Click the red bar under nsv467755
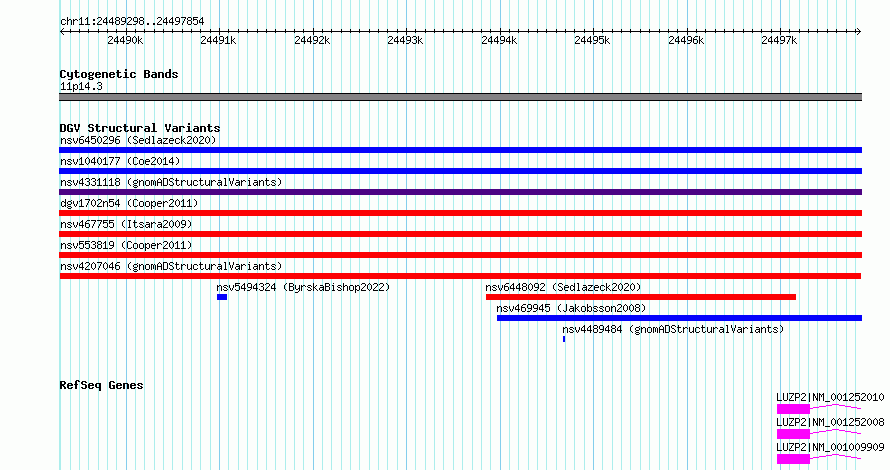Viewport: 890px width, 470px height. pyautogui.click(x=460, y=234)
